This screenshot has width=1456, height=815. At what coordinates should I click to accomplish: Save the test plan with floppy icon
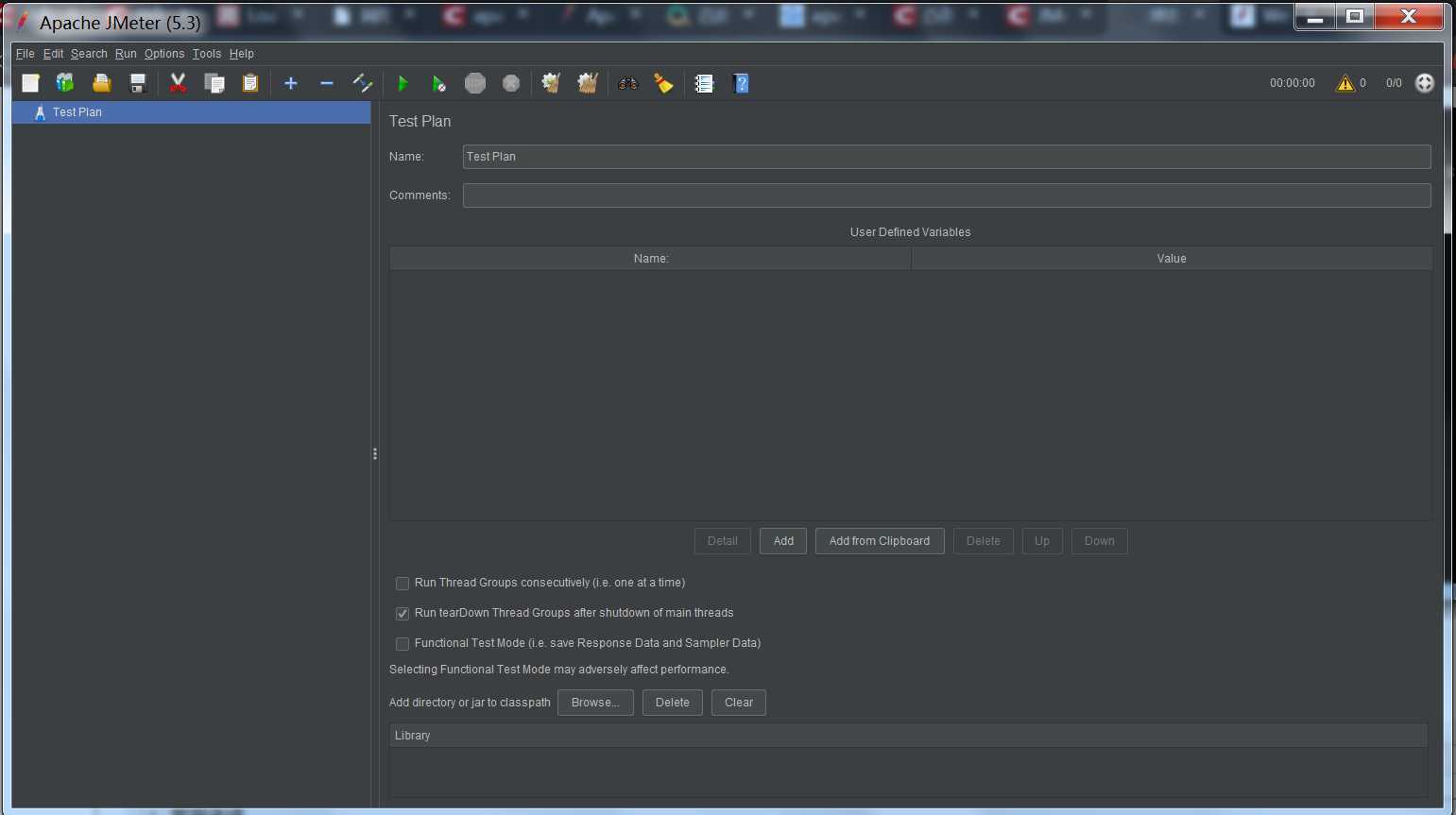[x=138, y=83]
